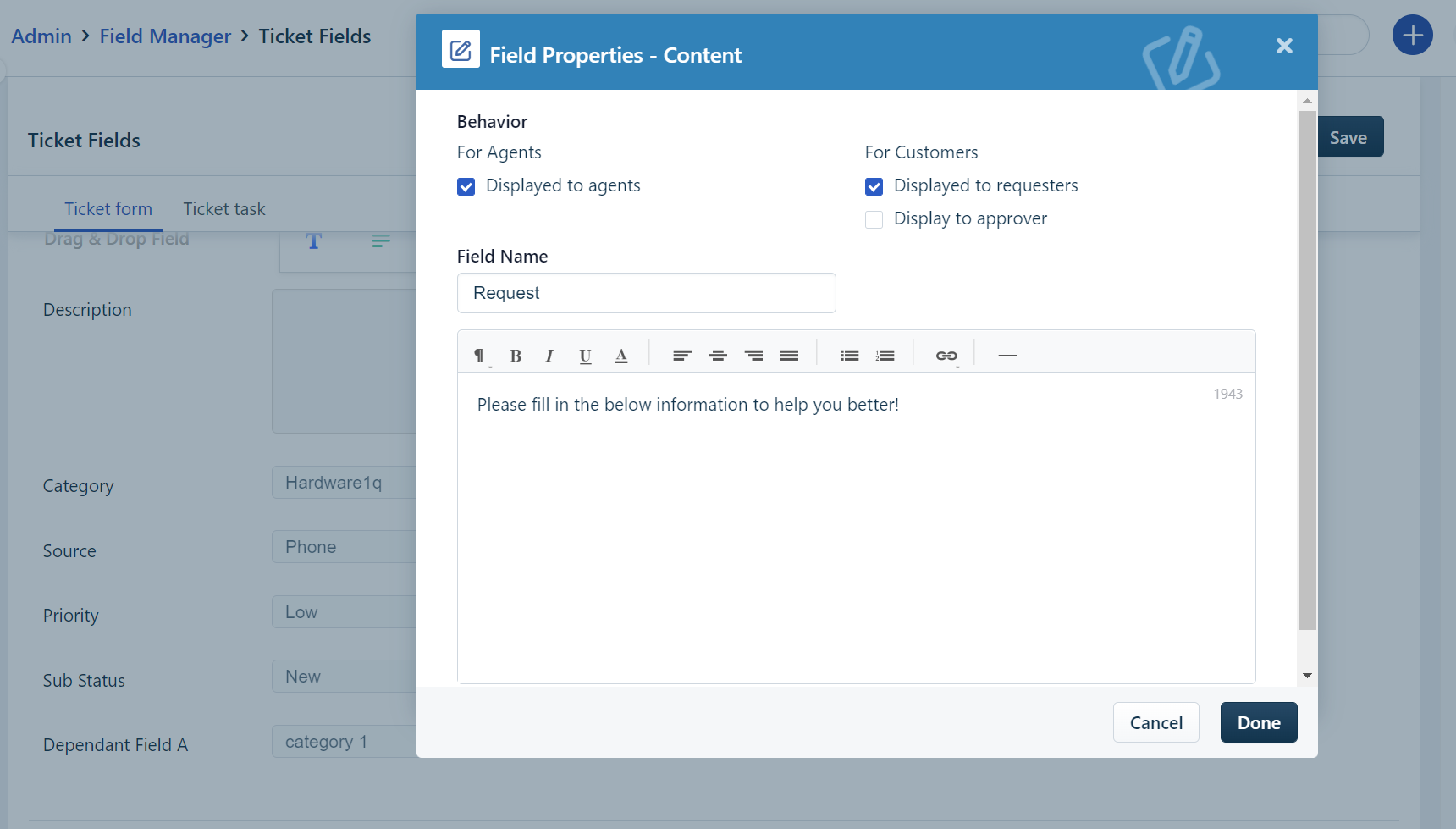Switch to the Ticket task tab
This screenshot has height=829, width=1456.
click(x=224, y=209)
